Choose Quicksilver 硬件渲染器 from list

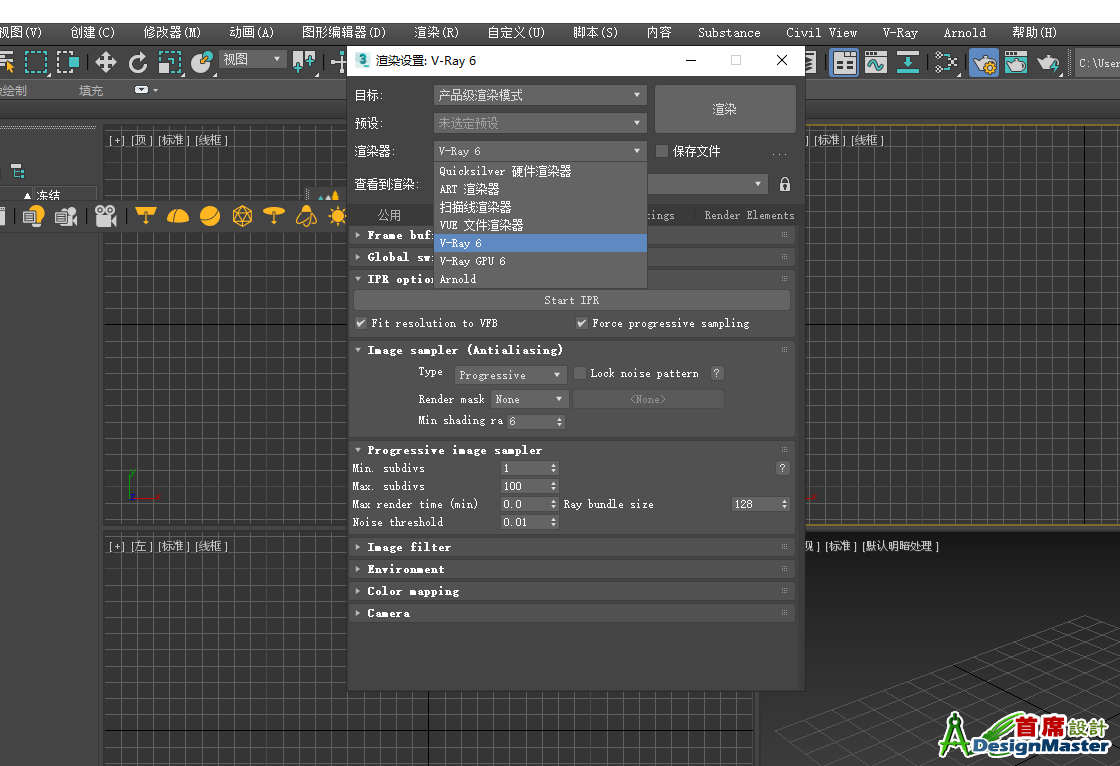coord(540,171)
